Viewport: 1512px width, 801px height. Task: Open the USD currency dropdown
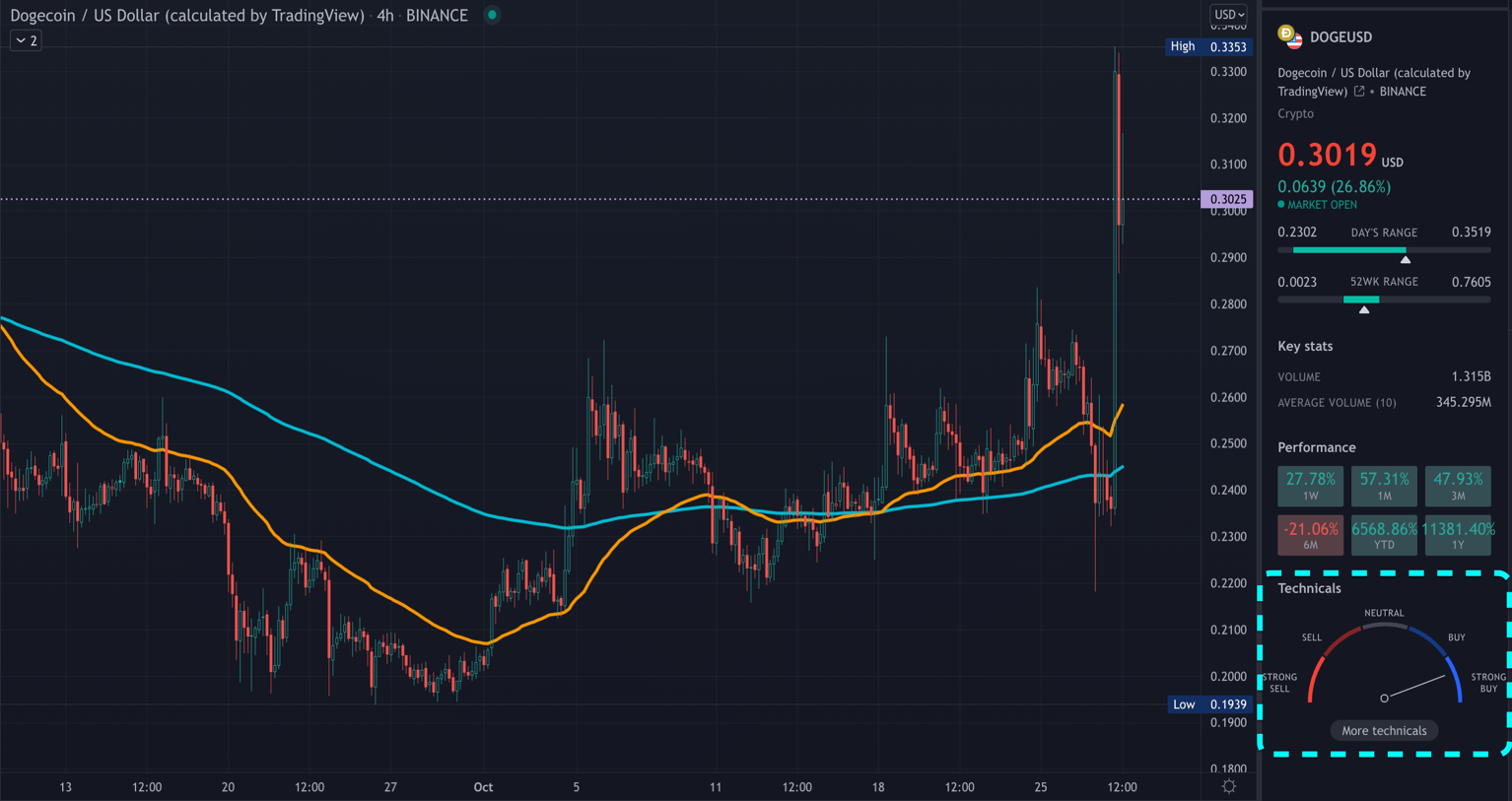tap(1229, 15)
